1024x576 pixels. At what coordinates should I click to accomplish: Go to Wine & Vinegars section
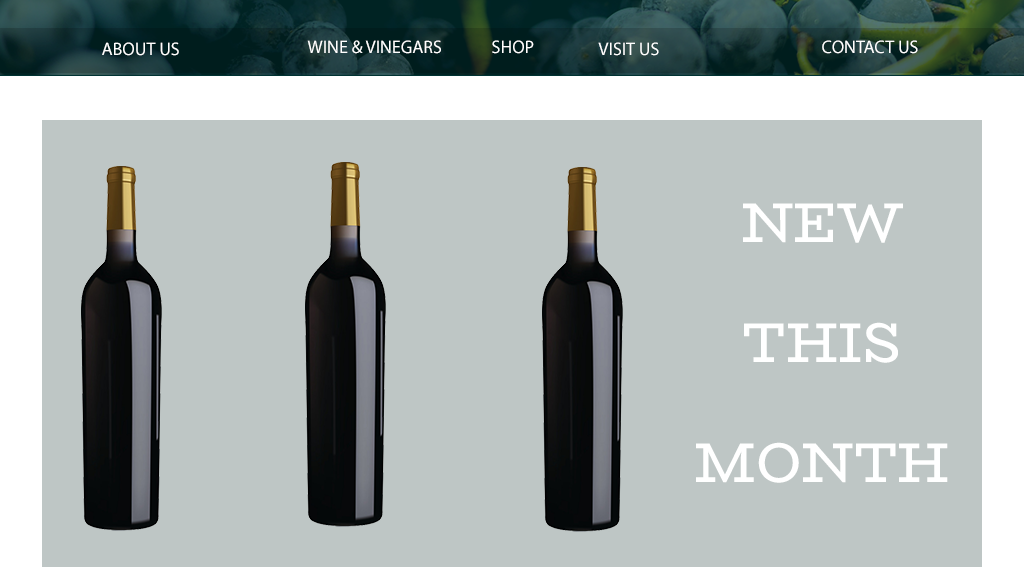pos(374,47)
